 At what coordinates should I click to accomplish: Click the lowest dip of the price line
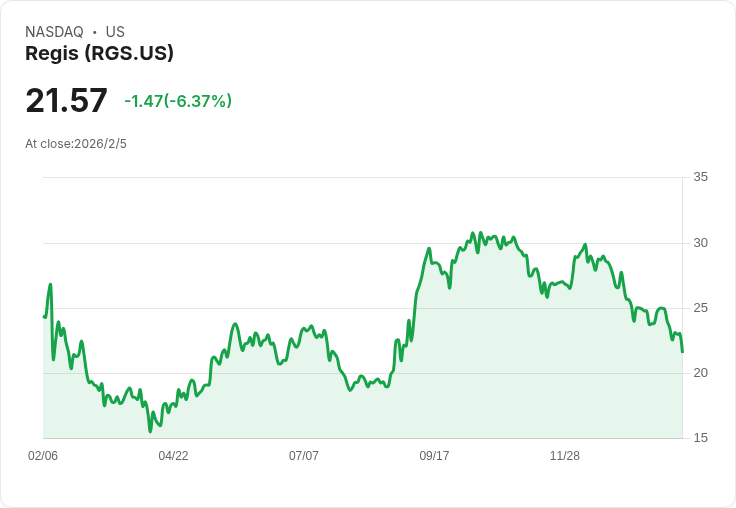pos(150,431)
